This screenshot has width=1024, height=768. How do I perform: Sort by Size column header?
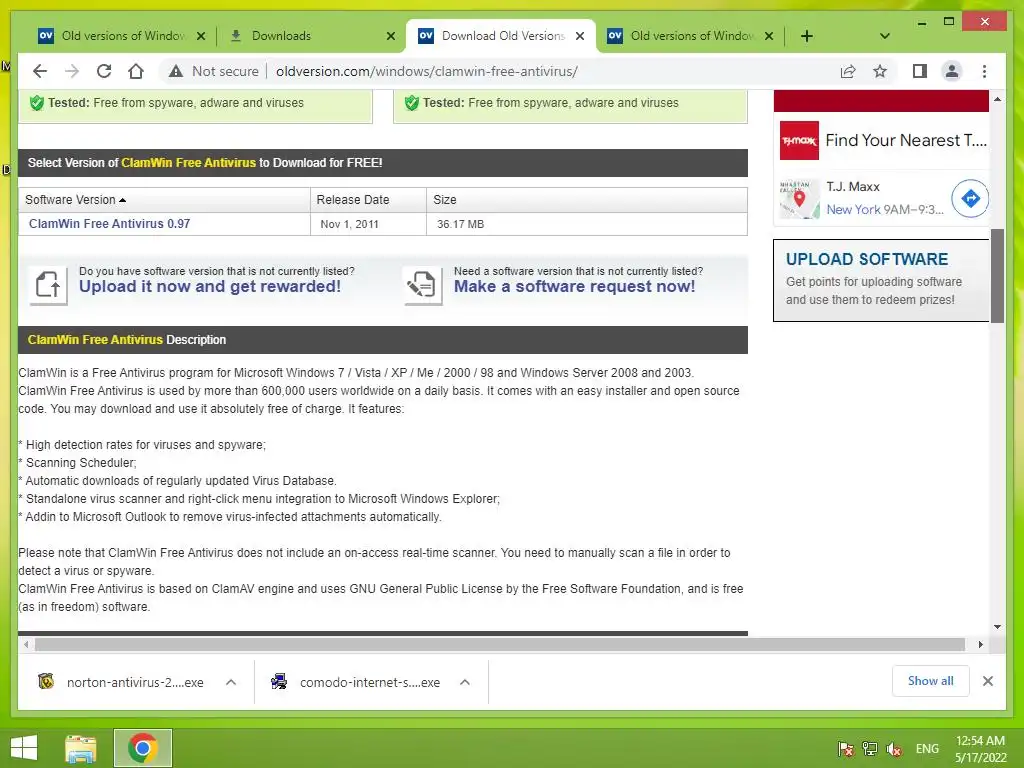[x=587, y=200]
